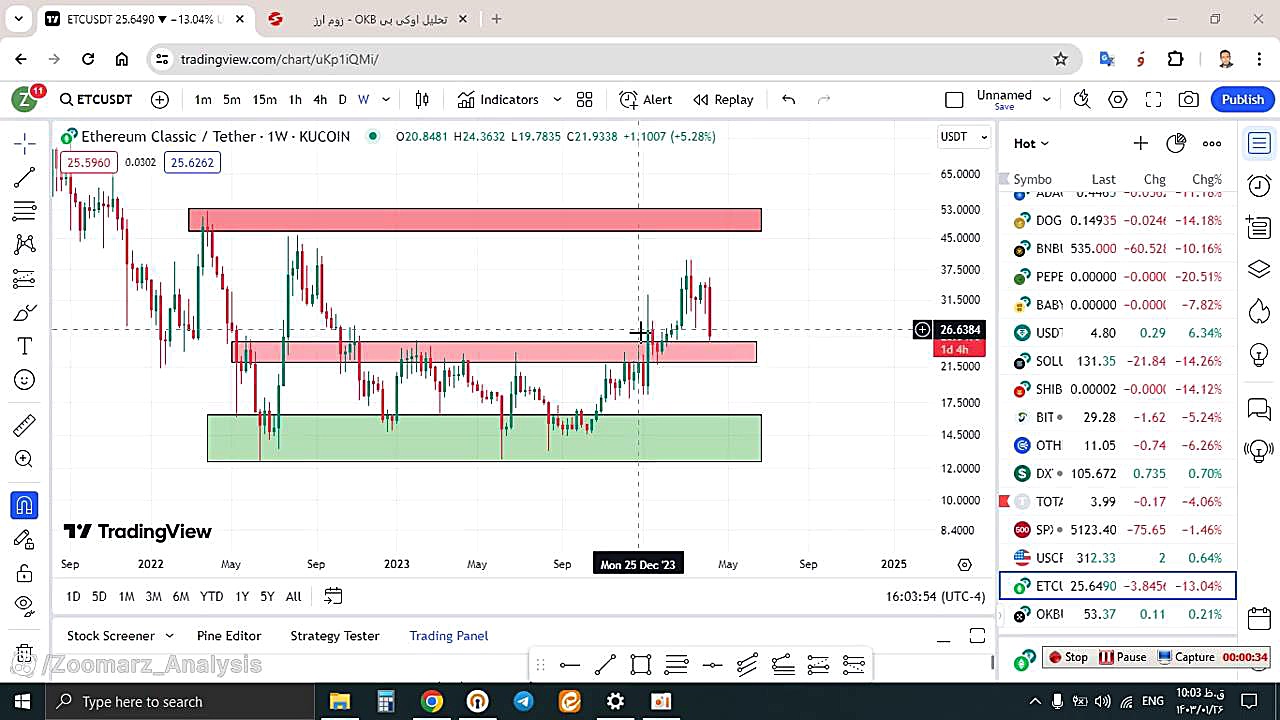The image size is (1280, 720).
Task: Toggle stay in drawing mode
Action: click(25, 540)
